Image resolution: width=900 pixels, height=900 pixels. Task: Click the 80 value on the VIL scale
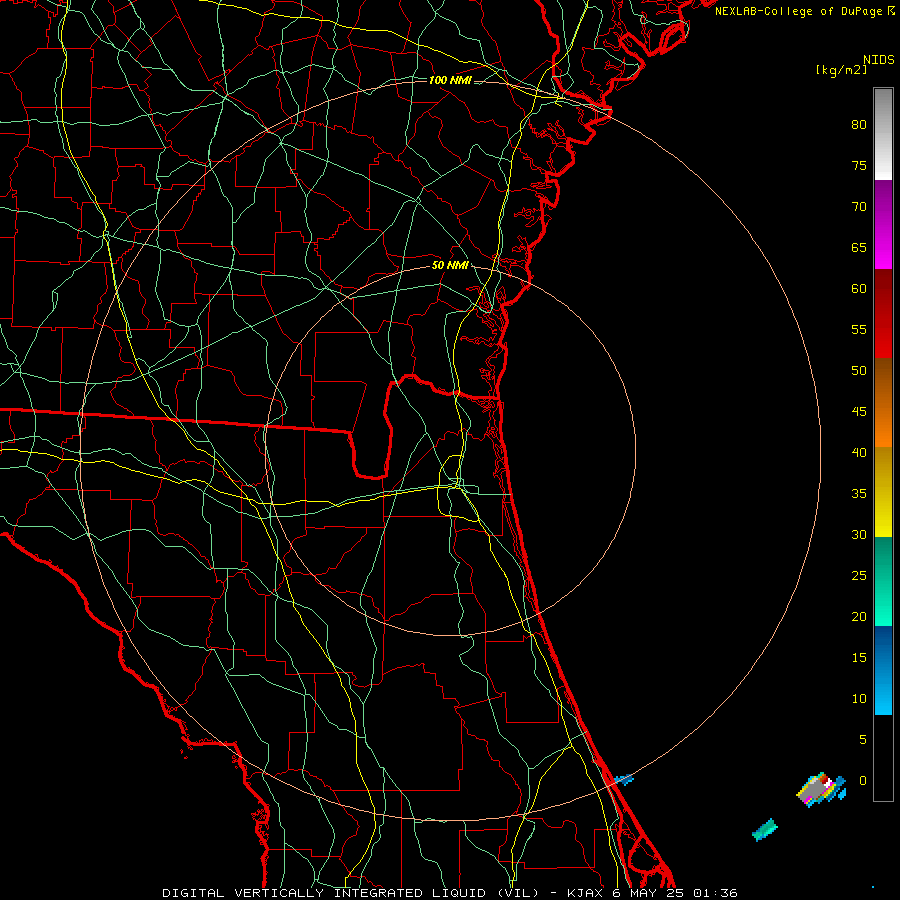(859, 125)
